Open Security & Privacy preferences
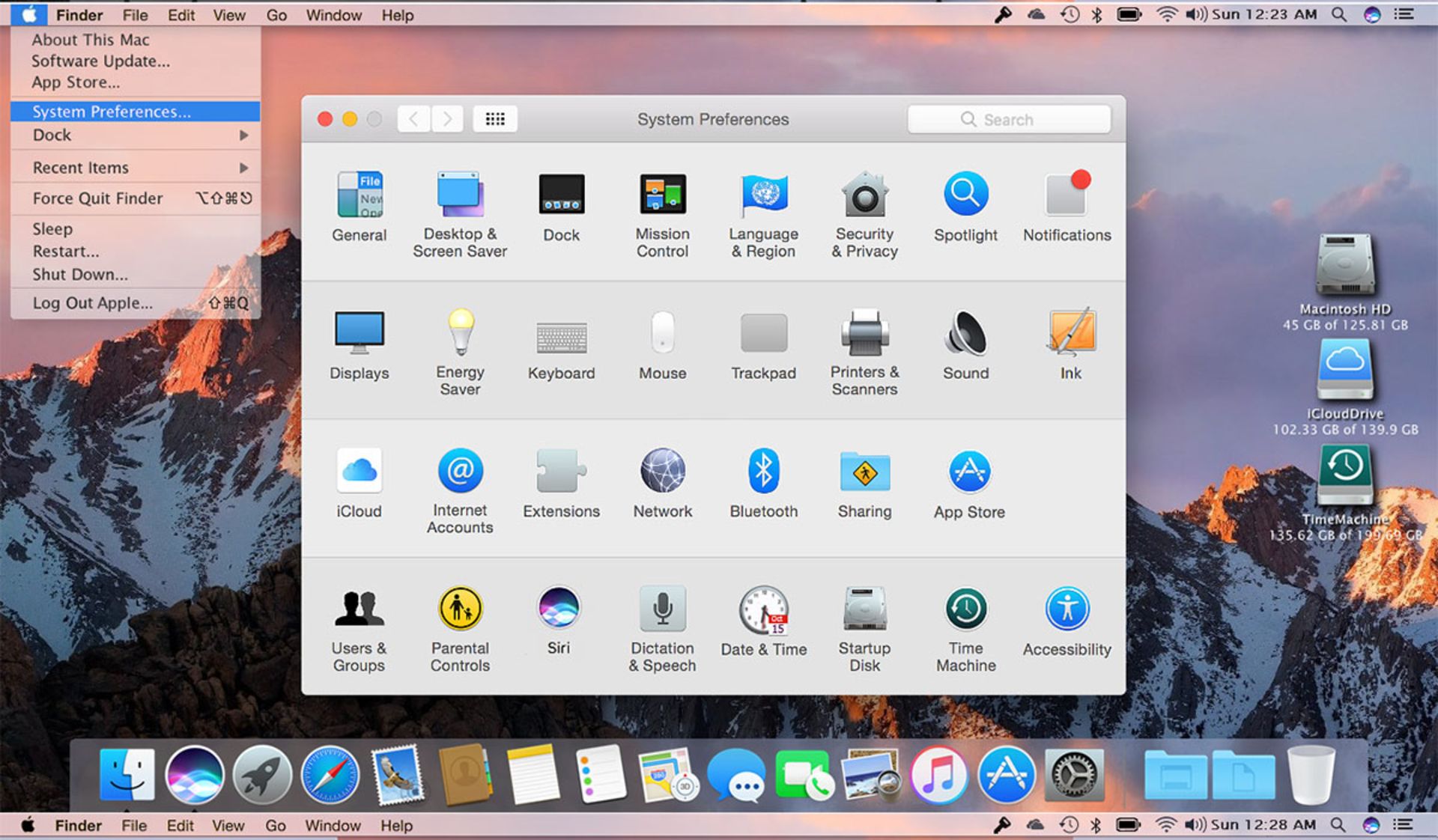1438x840 pixels. tap(864, 214)
